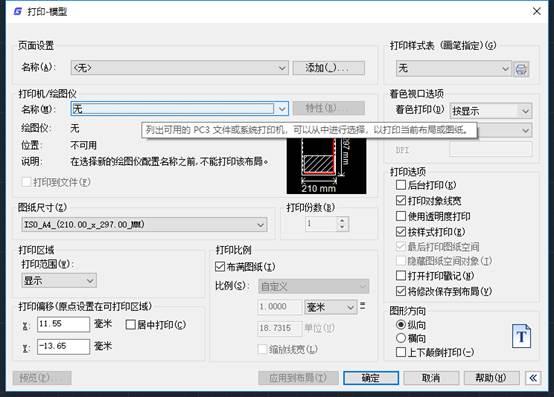Click the 确定 button
554x397 pixels.
coord(371,378)
